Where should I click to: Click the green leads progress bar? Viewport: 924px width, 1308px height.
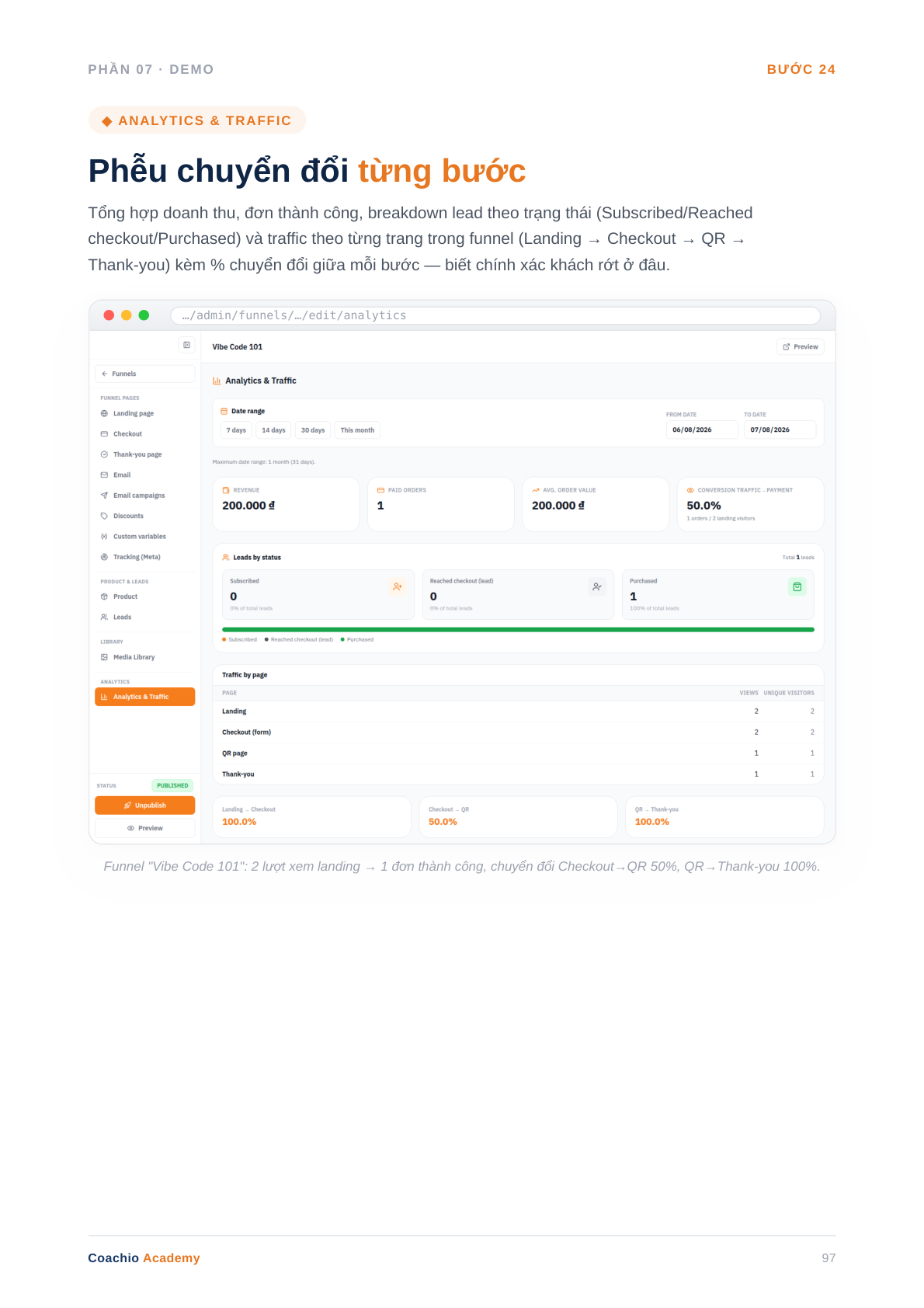pyautogui.click(x=518, y=629)
